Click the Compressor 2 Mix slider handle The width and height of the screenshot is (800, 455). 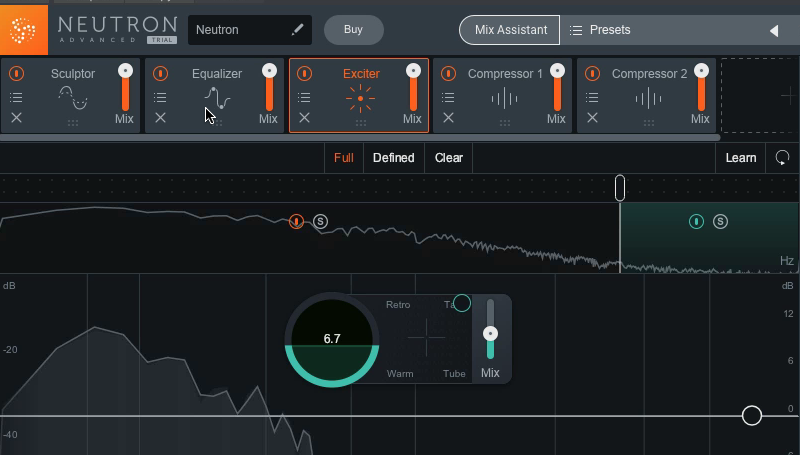[701, 71]
